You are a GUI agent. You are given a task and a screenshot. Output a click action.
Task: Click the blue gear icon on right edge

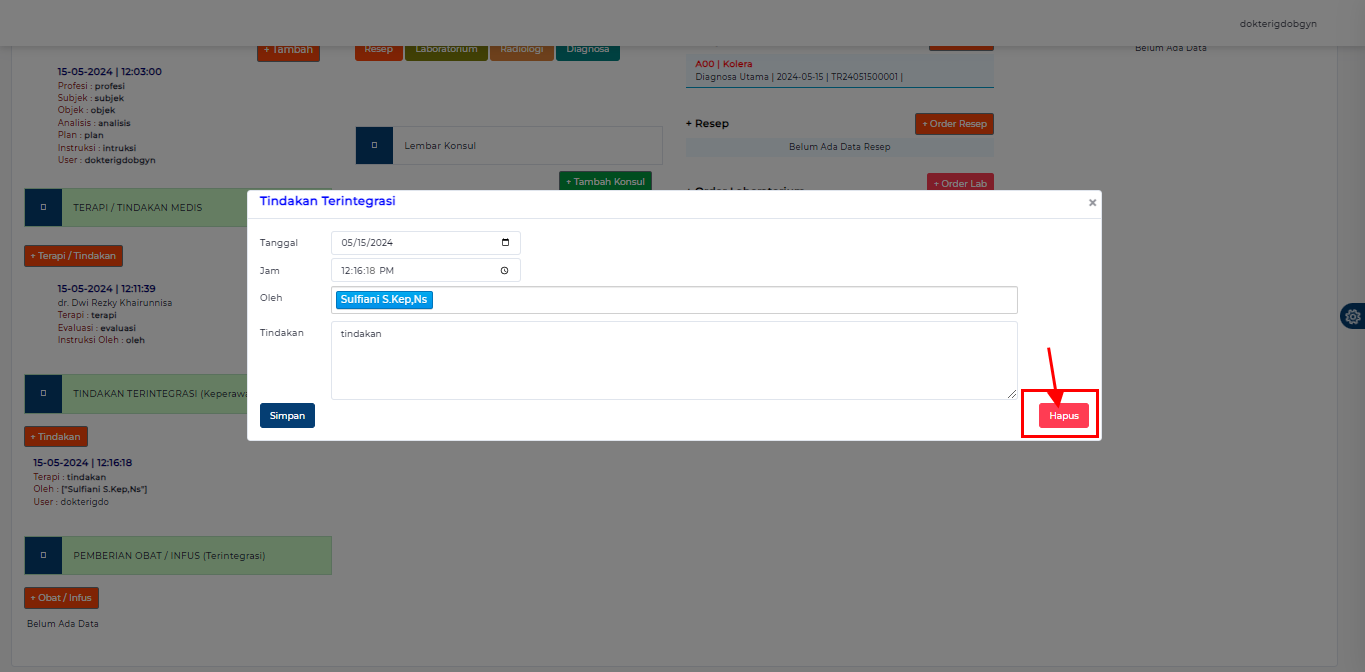pyautogui.click(x=1352, y=315)
